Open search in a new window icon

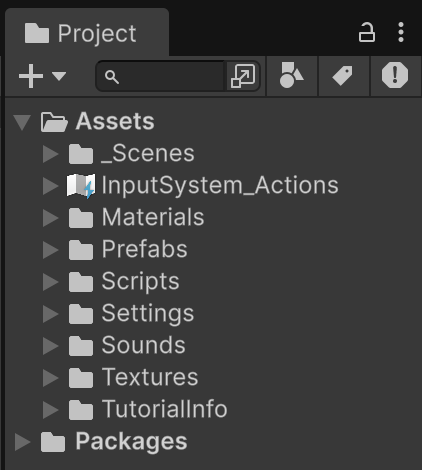243,76
